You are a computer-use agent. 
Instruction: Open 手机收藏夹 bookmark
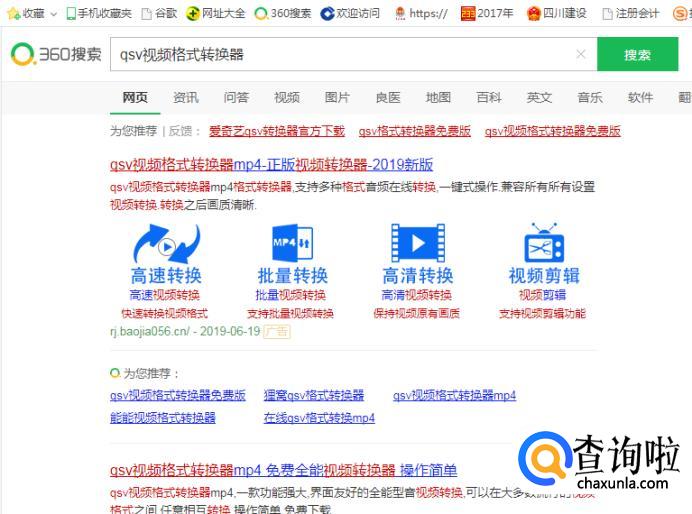tap(99, 13)
